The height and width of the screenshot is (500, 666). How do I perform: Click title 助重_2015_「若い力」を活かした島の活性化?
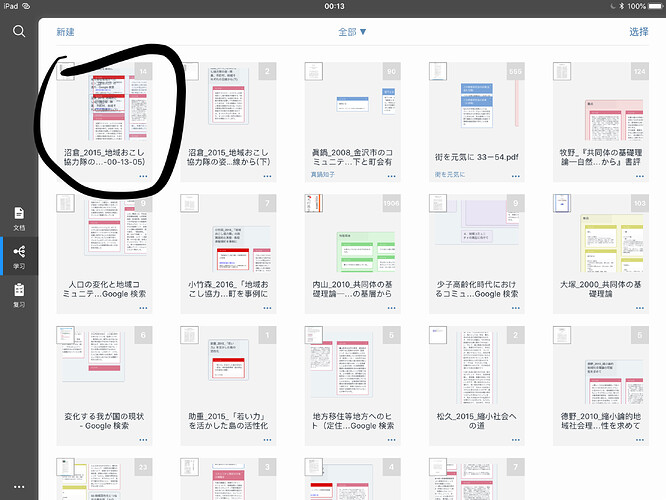pyautogui.click(x=229, y=421)
